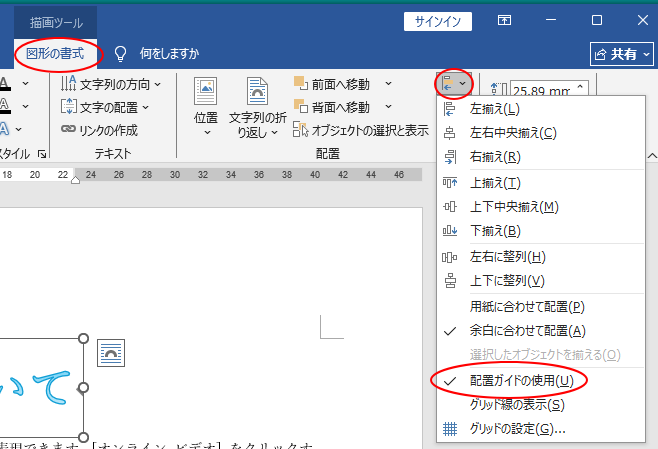Click 前面へ移動 bring forward button
This screenshot has height=449, width=658.
(332, 84)
